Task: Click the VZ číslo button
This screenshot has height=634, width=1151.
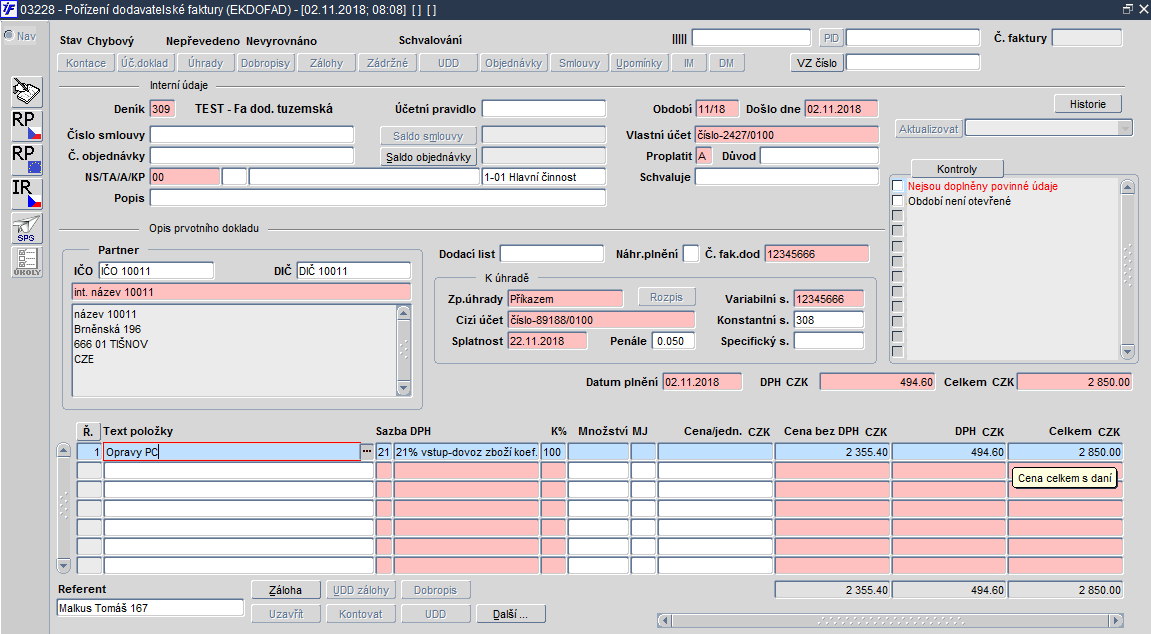Action: pos(817,63)
